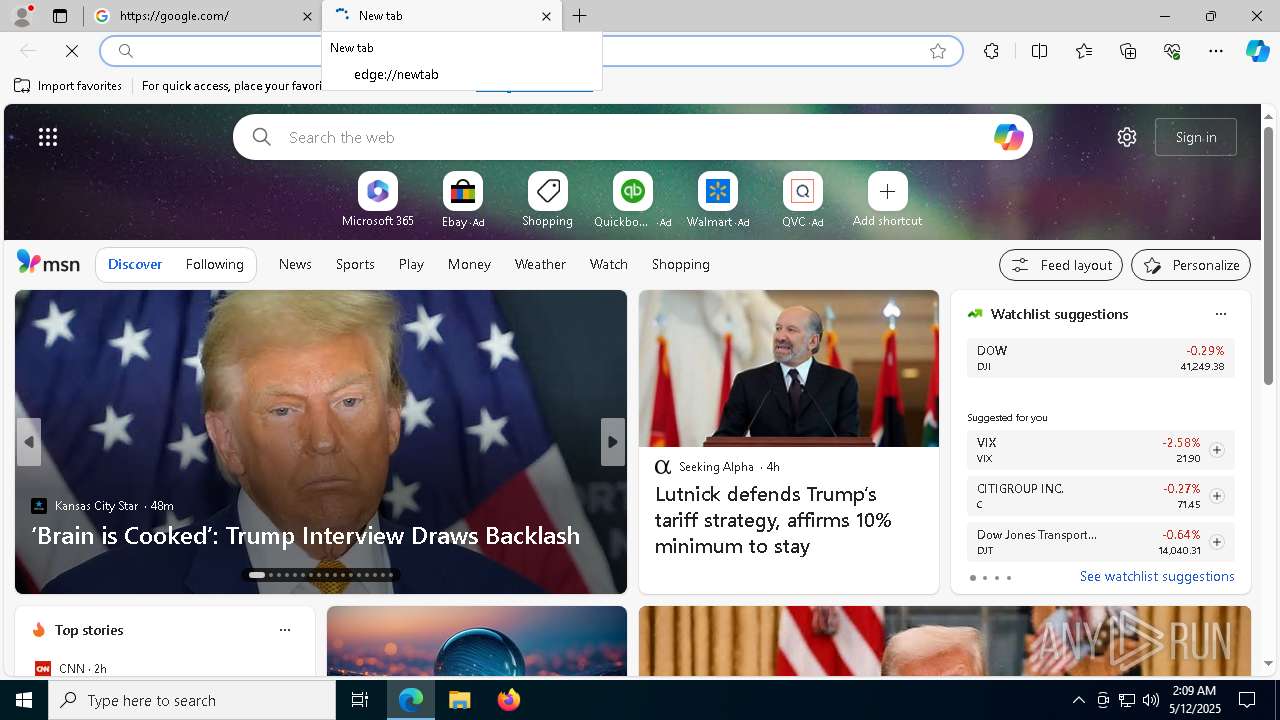Open the Play tab
This screenshot has height=720, width=1280.
click(411, 265)
